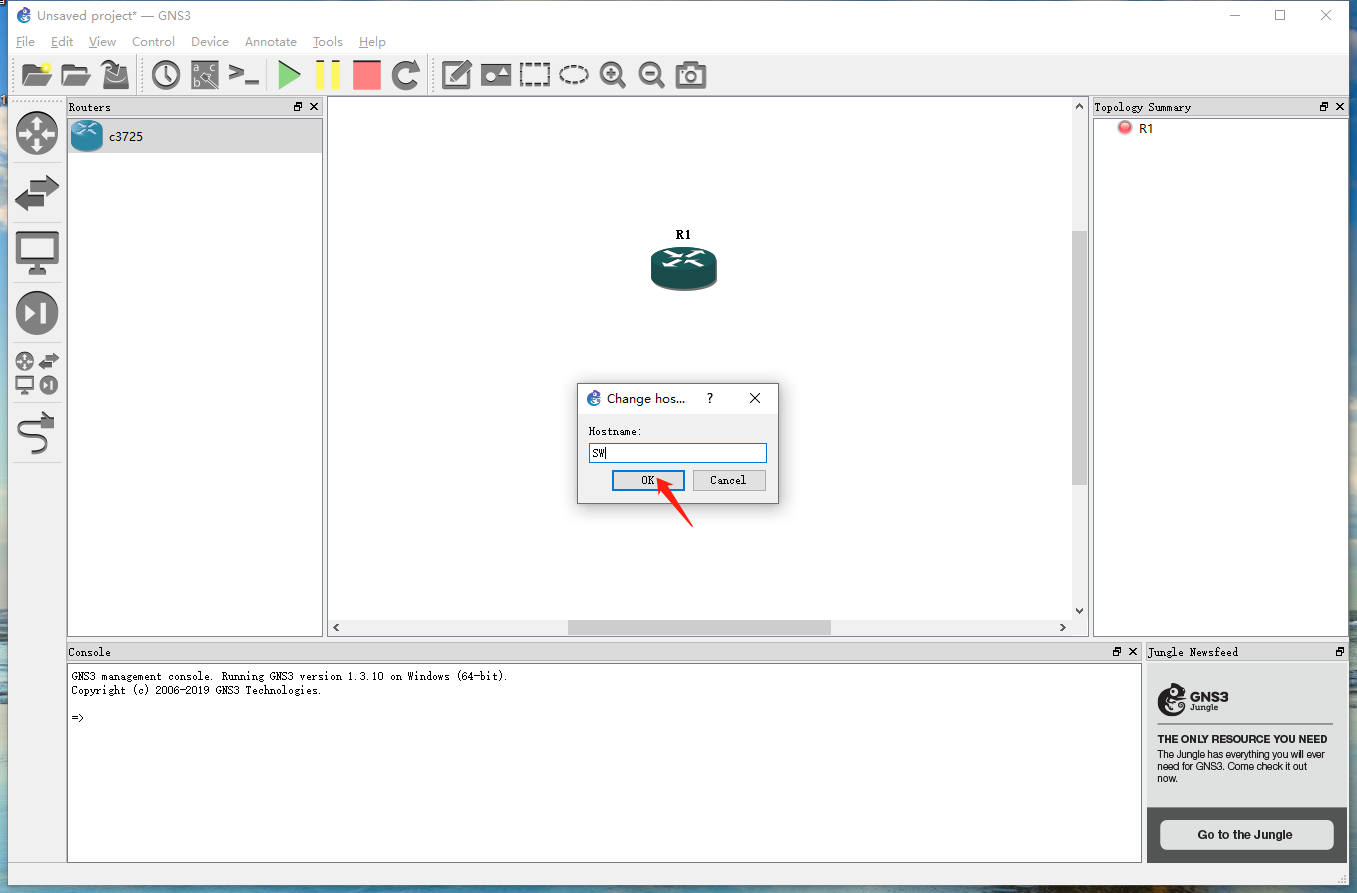The image size is (1357, 893).
Task: Click the Insert picture toolbar icon
Action: (x=496, y=74)
